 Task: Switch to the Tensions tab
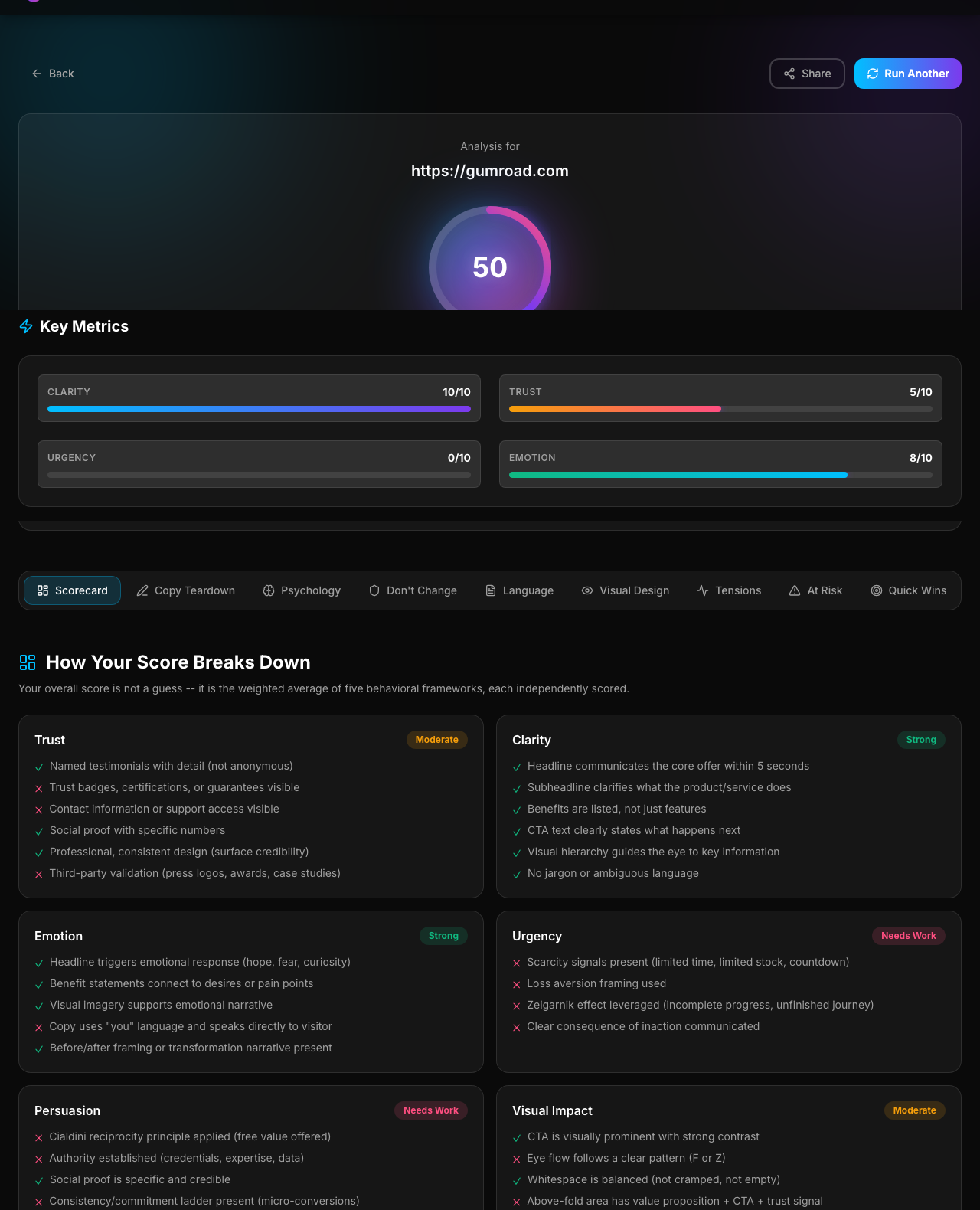729,590
